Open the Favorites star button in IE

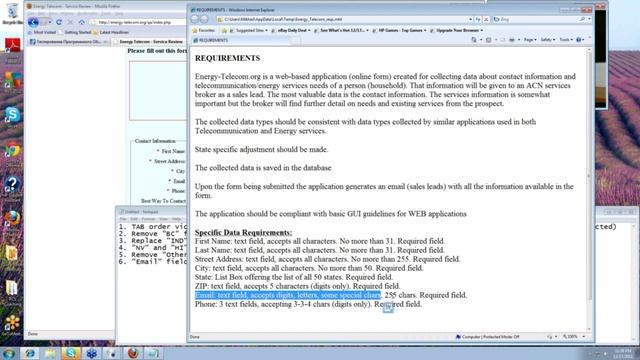click(204, 31)
